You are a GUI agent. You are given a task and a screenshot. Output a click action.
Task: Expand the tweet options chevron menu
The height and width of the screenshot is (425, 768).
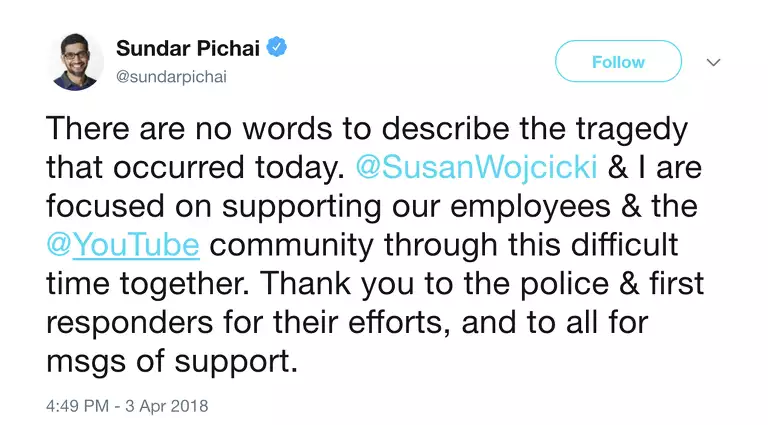point(713,62)
